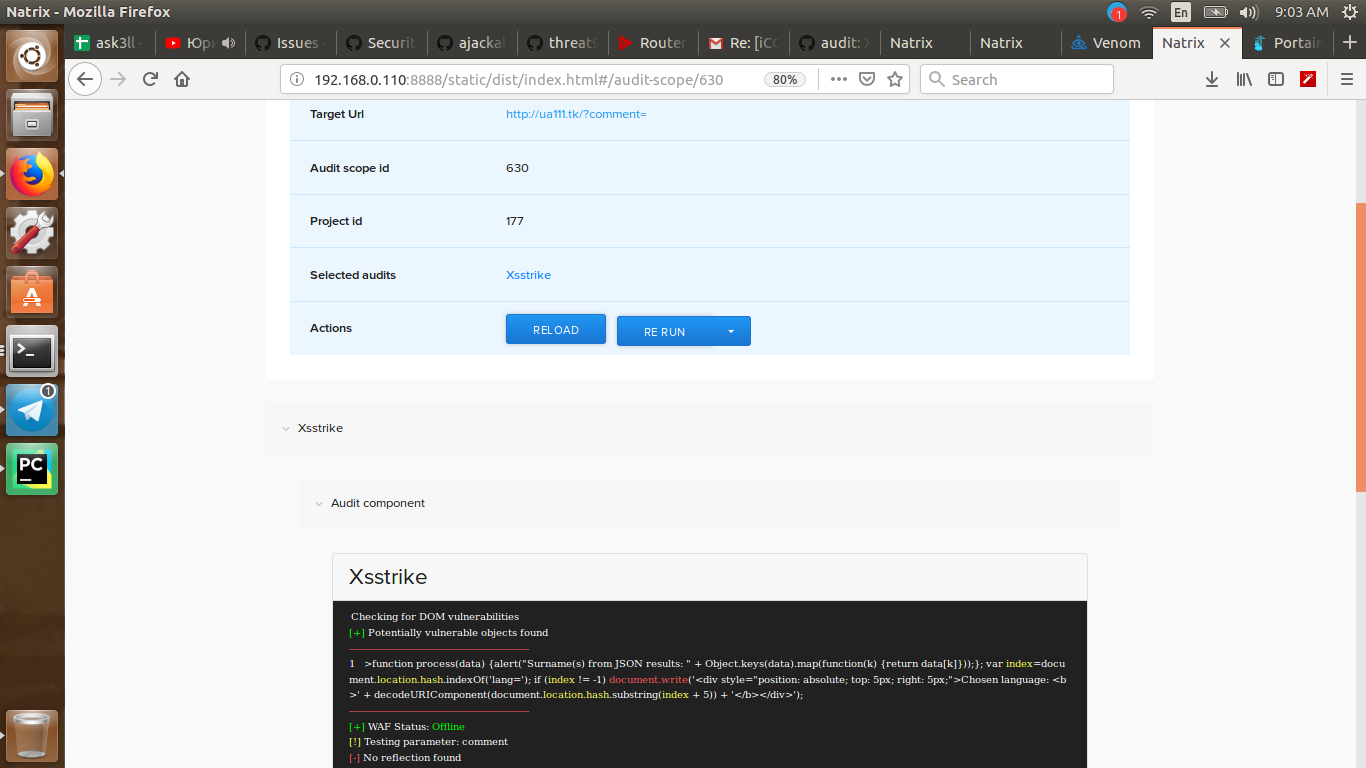This screenshot has height=768, width=1366.
Task: Click the RE RUN button
Action: click(x=664, y=331)
